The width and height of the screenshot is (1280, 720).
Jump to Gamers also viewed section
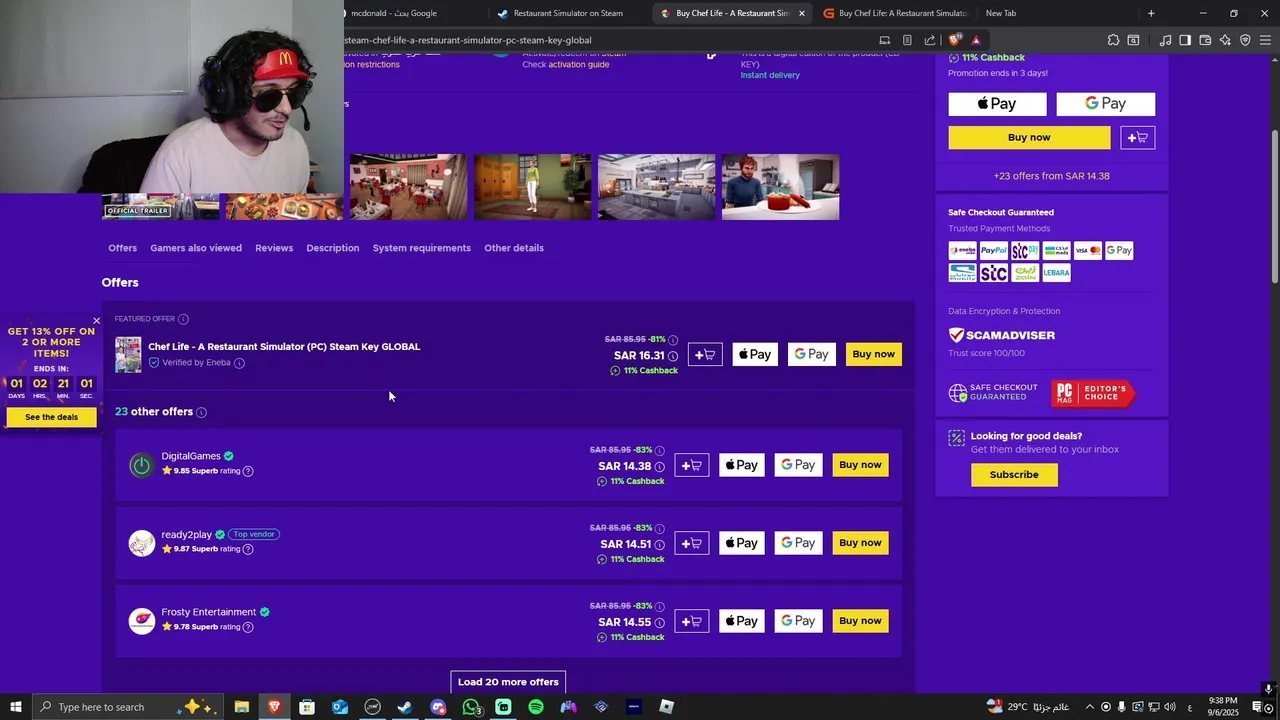point(196,248)
